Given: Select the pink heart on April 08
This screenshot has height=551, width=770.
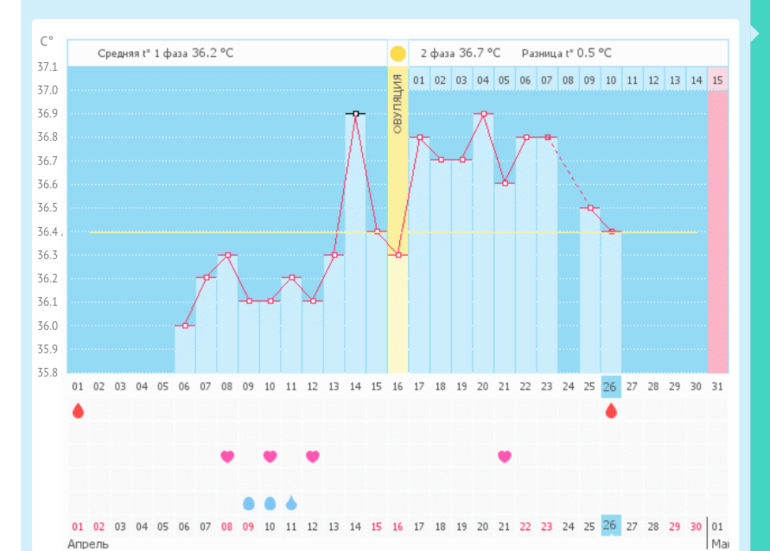Looking at the screenshot, I should [x=227, y=456].
